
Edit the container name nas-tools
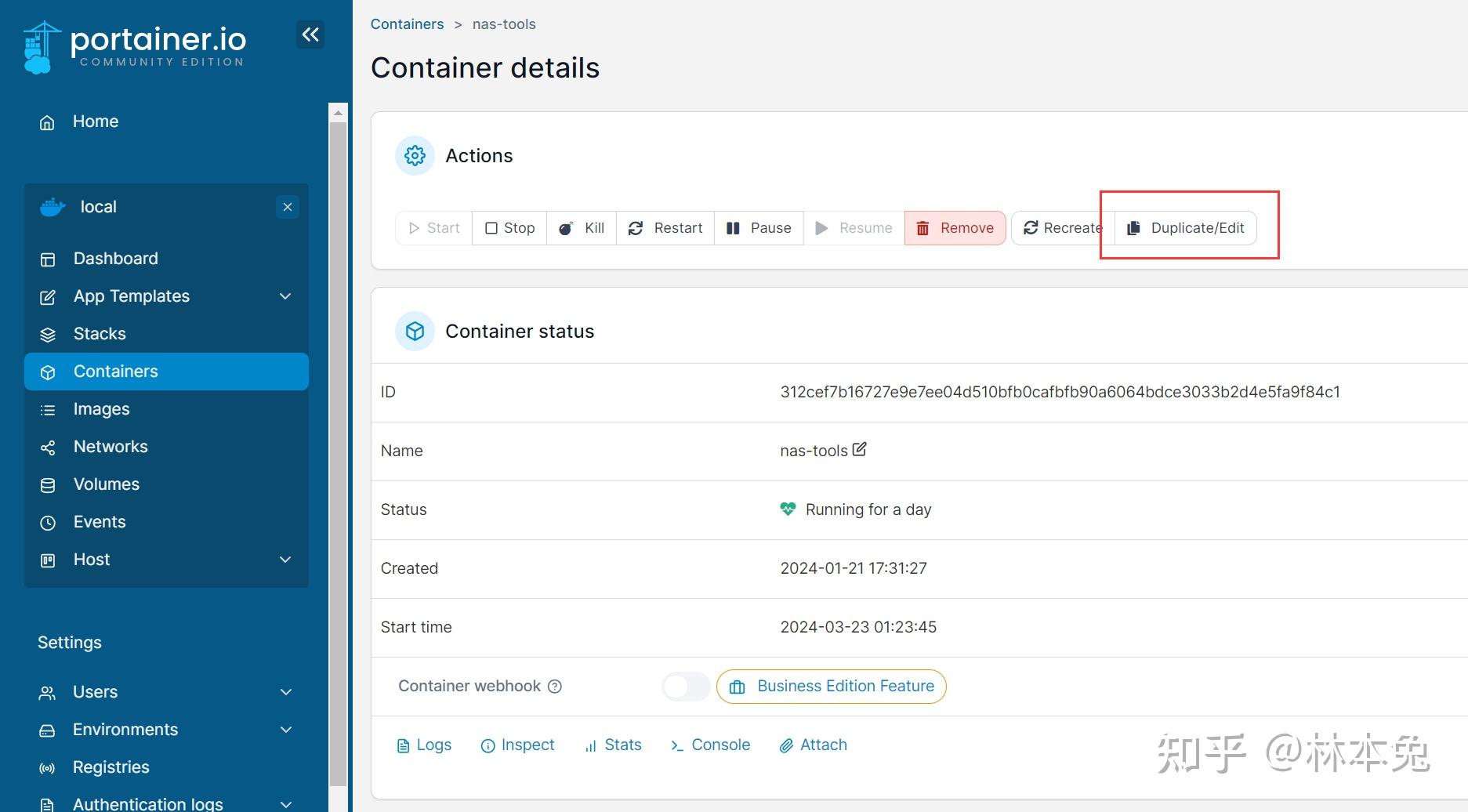[859, 449]
